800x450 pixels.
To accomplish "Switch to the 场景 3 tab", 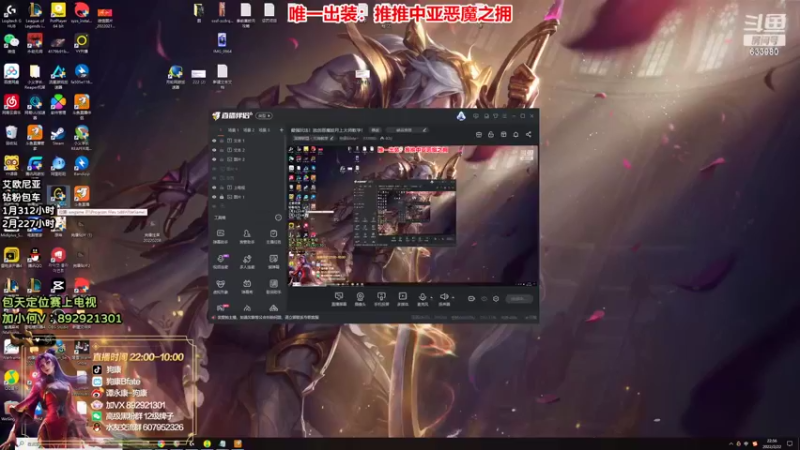I will (x=264, y=130).
